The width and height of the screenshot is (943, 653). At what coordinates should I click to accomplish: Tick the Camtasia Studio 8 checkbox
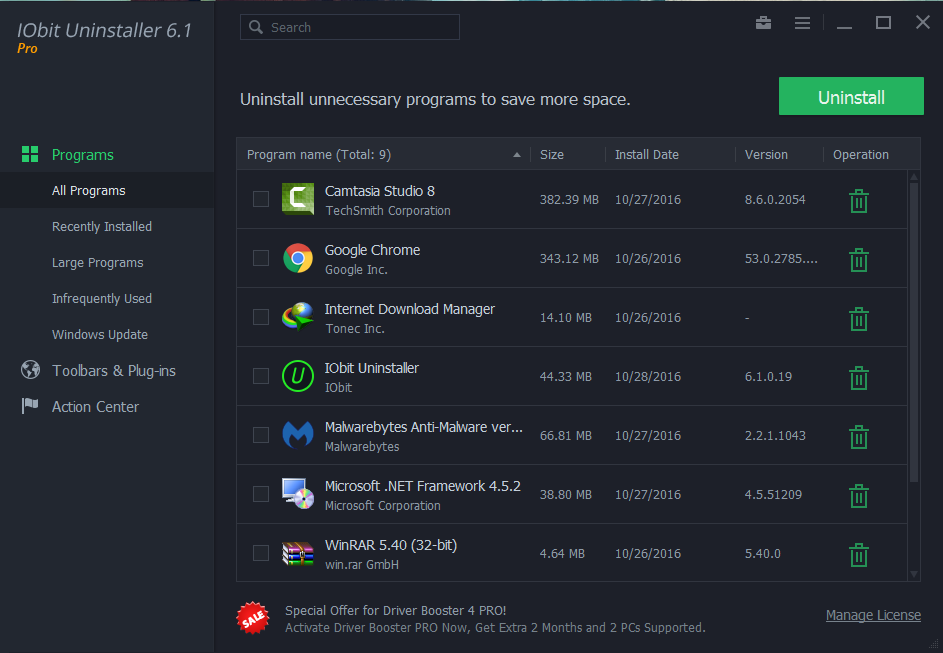click(260, 199)
